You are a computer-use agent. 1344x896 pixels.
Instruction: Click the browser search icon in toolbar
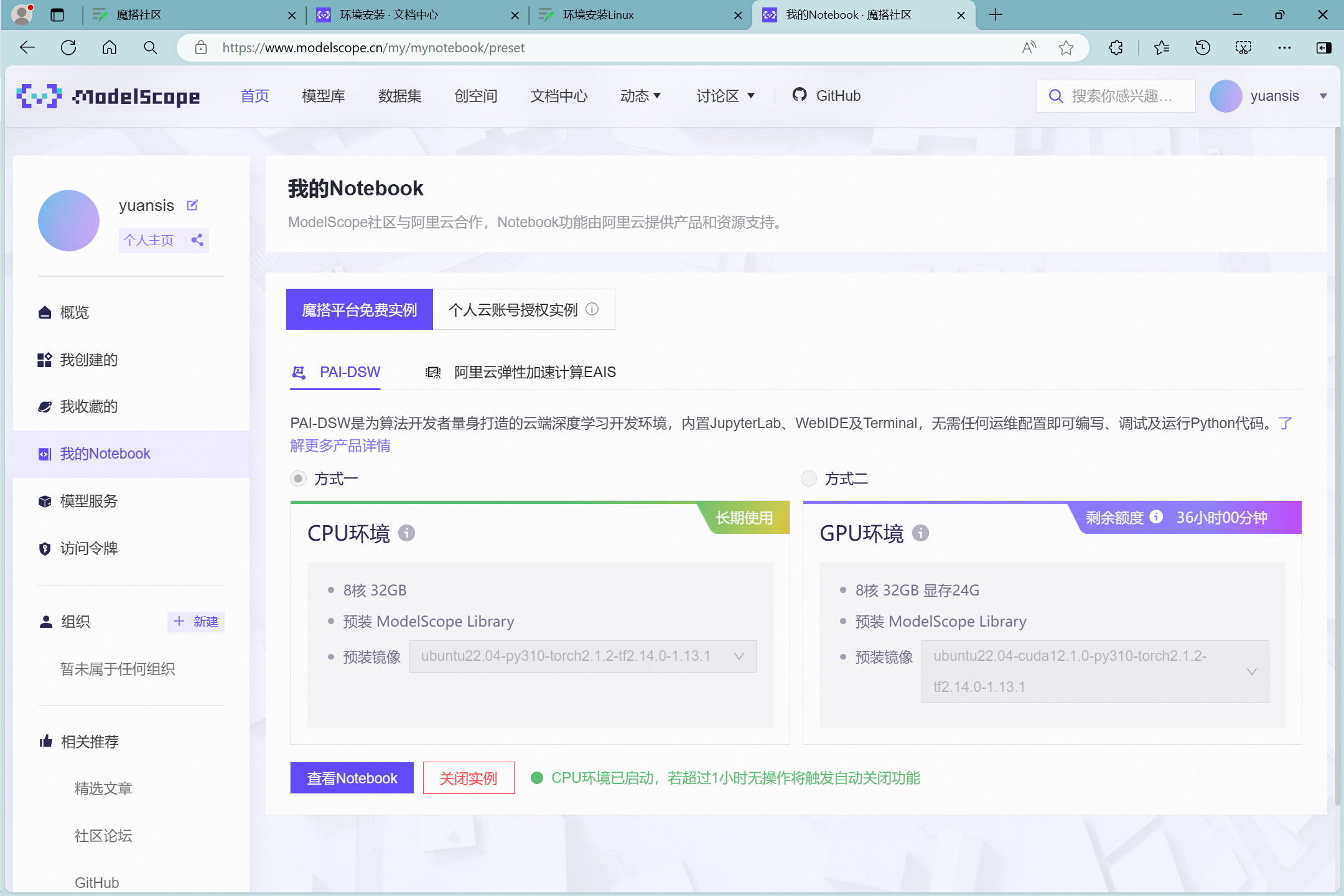point(150,47)
